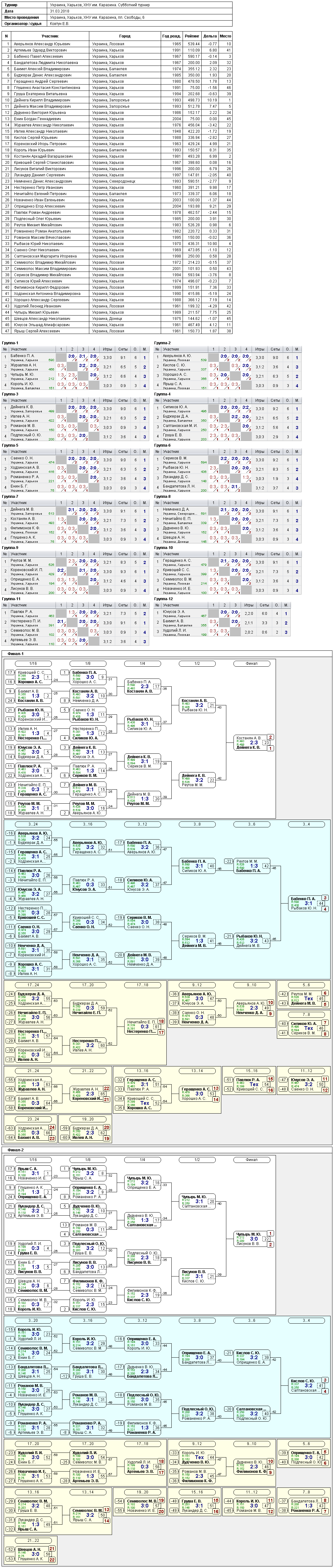Select row Ходзинская Антонина Владимировна

(x=117, y=293)
